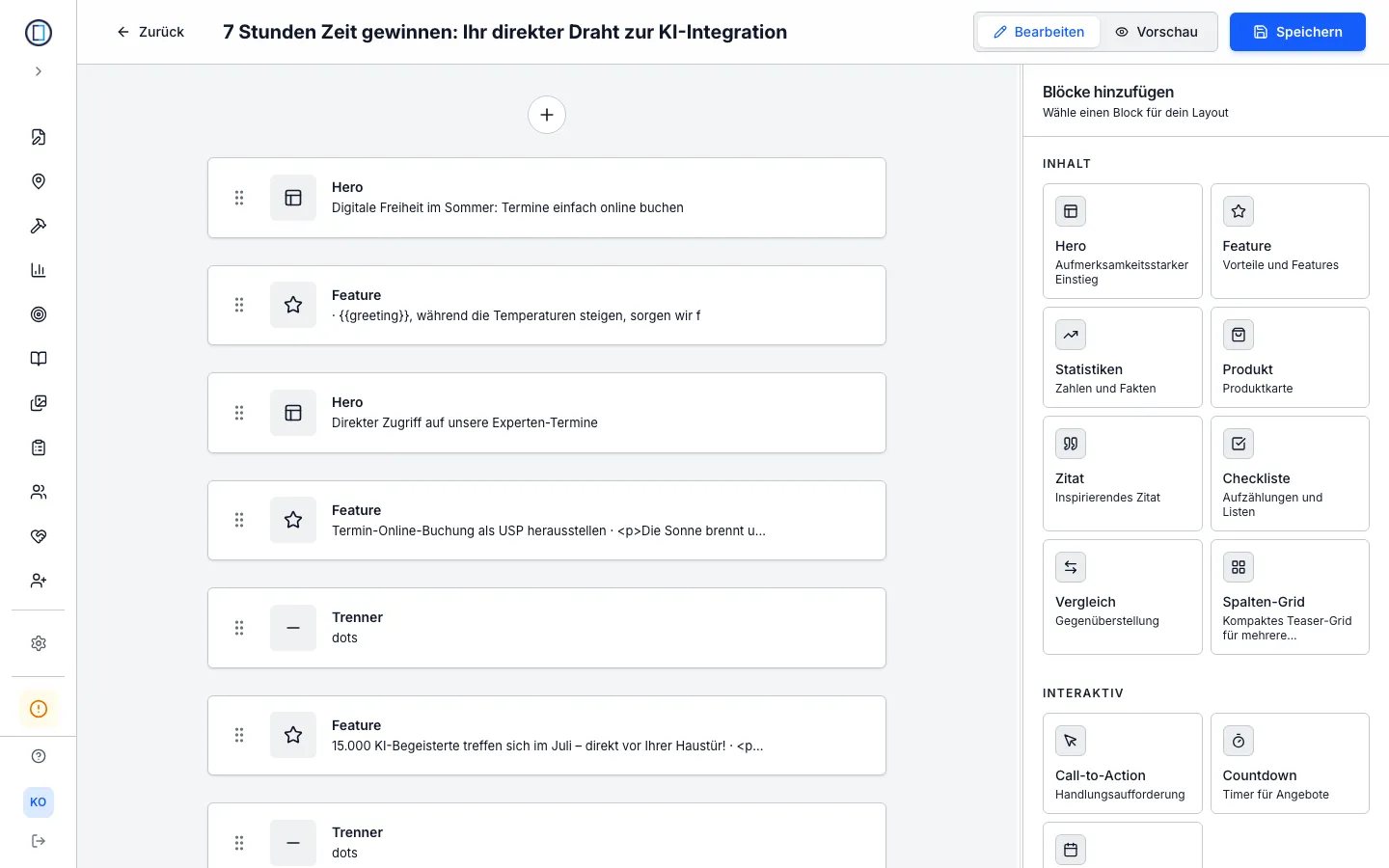
Task: Add a Hero block from the panel
Action: click(x=1123, y=241)
